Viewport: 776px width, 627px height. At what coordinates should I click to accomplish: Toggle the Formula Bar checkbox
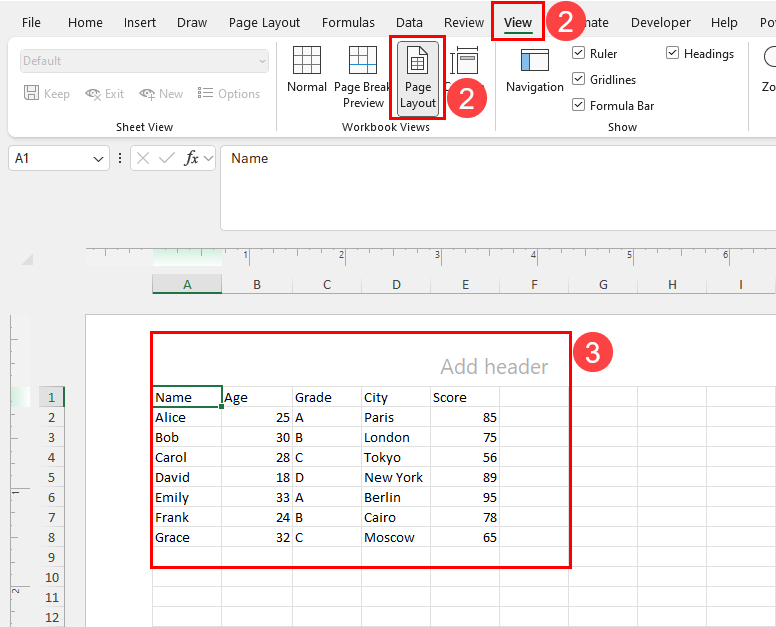click(x=578, y=104)
